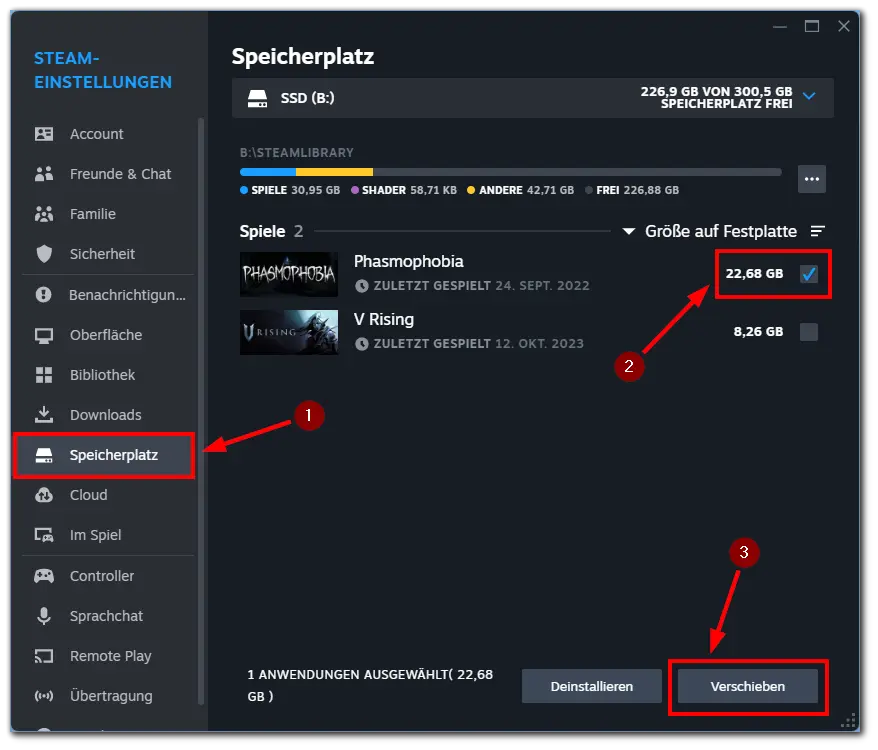Click the Phasmophobia game thumbnail

289,274
